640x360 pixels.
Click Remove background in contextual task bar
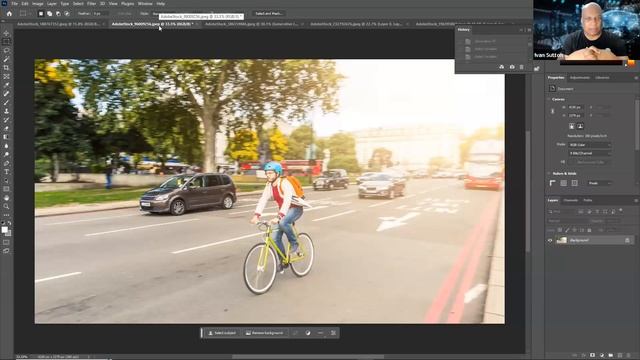click(x=264, y=333)
